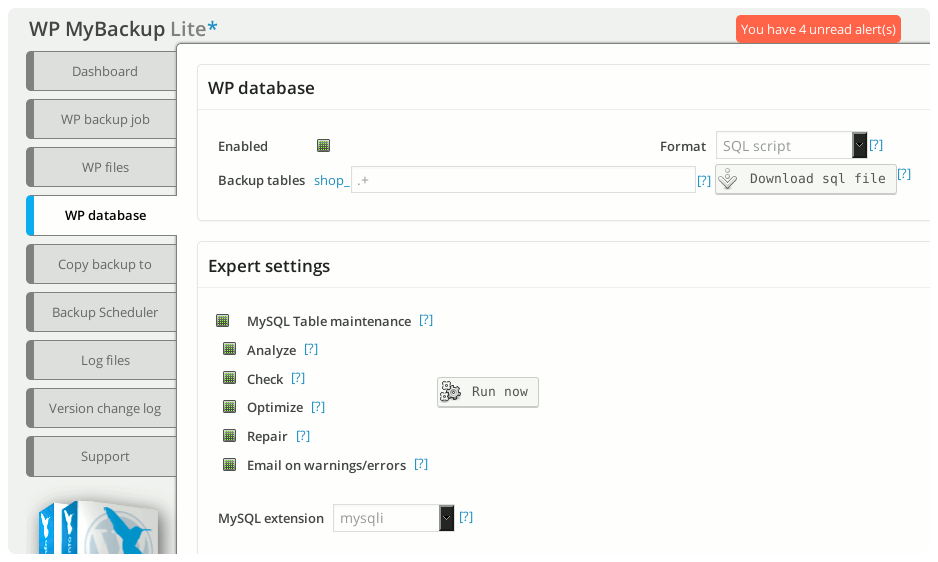Click the download arrow icon on sql file button
Screen dimensions: 938x562
(727, 179)
